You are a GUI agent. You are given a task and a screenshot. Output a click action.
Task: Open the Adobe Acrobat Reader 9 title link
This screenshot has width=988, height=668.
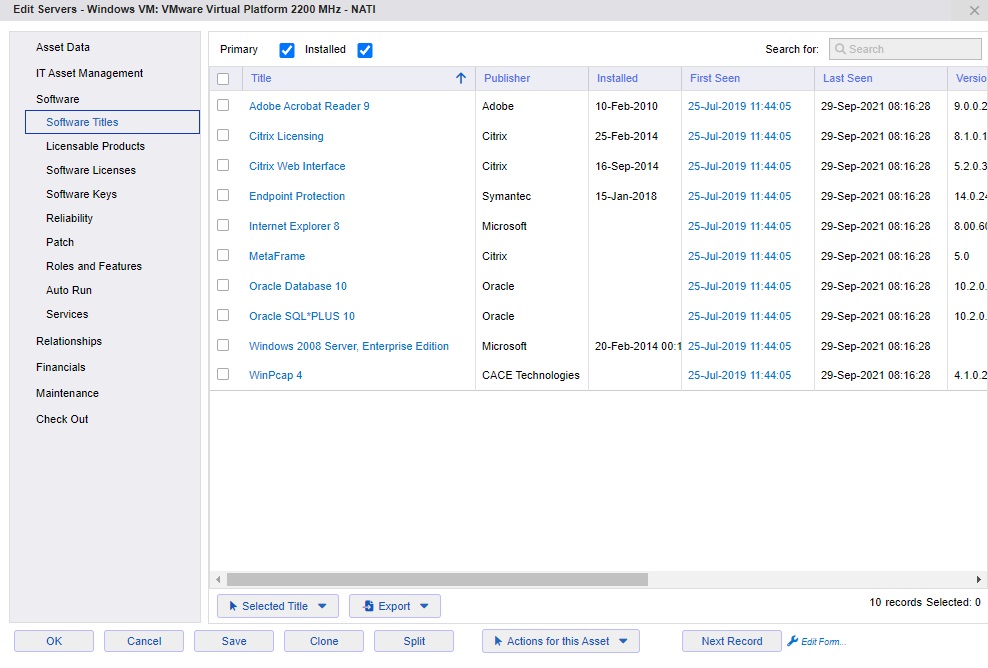click(x=309, y=106)
